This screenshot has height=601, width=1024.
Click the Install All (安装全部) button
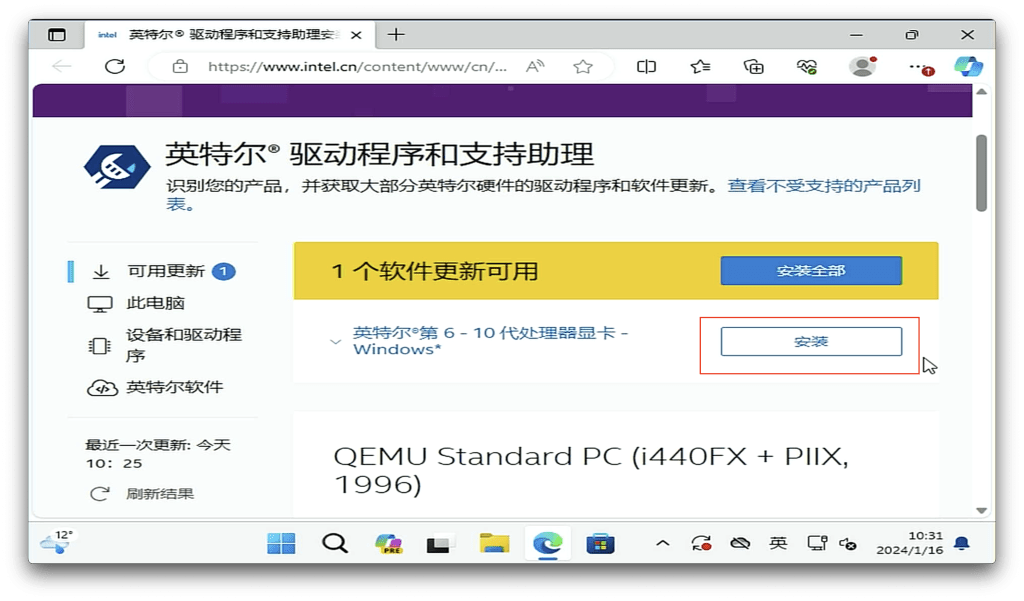click(811, 271)
